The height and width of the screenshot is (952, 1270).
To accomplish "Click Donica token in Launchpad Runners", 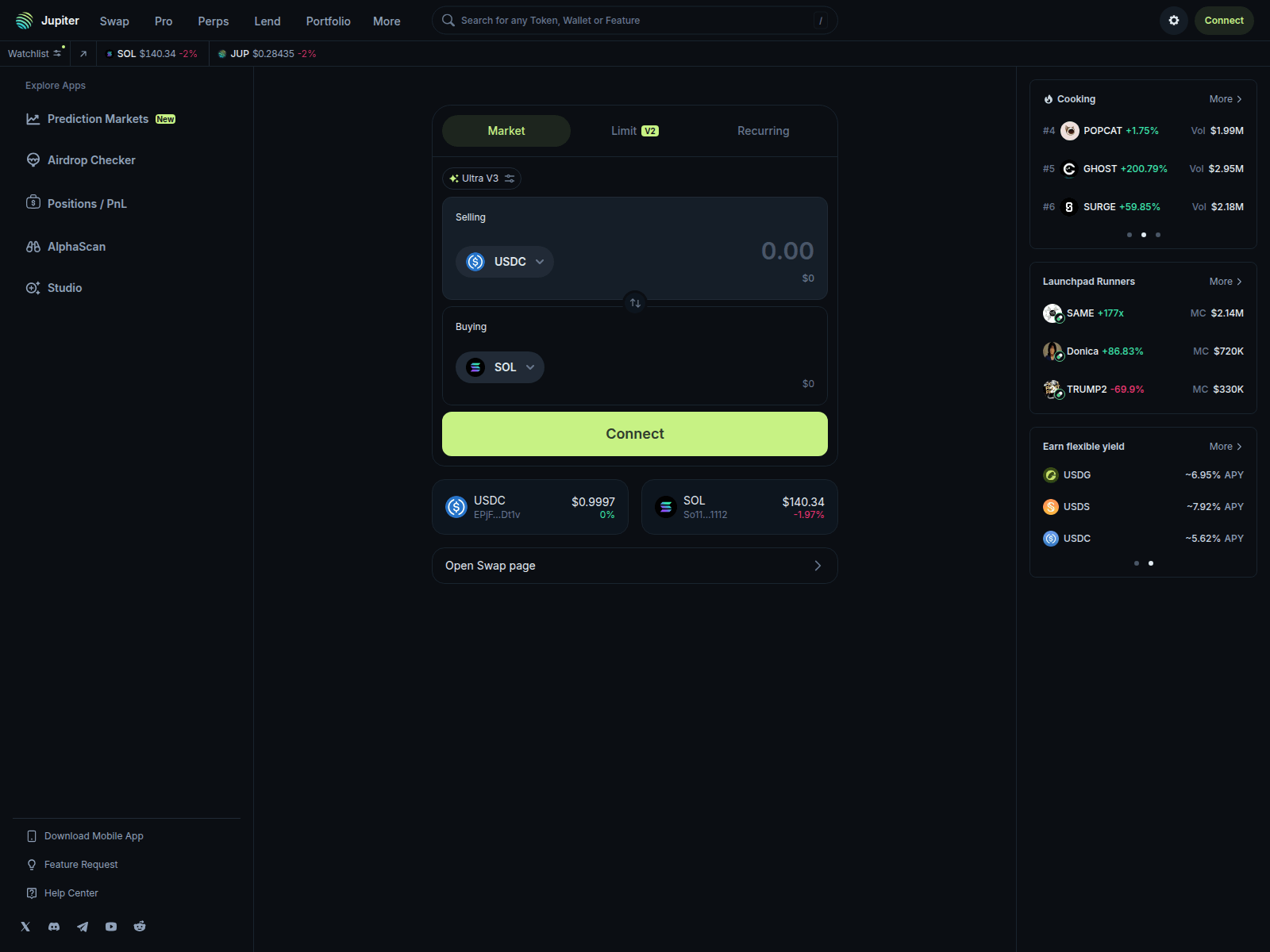I will pyautogui.click(x=1143, y=351).
